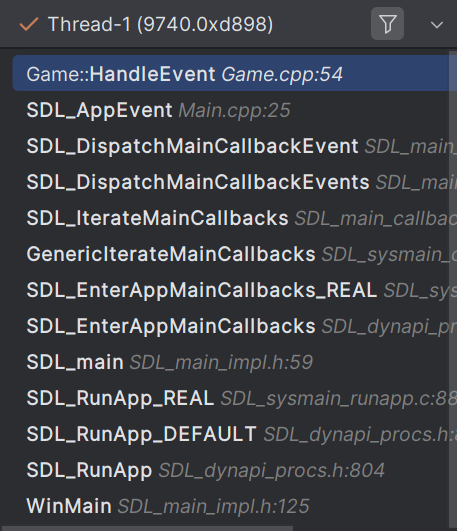
Task: Select Thread-1 (9740.0xd898) thread entry
Action: [146, 24]
